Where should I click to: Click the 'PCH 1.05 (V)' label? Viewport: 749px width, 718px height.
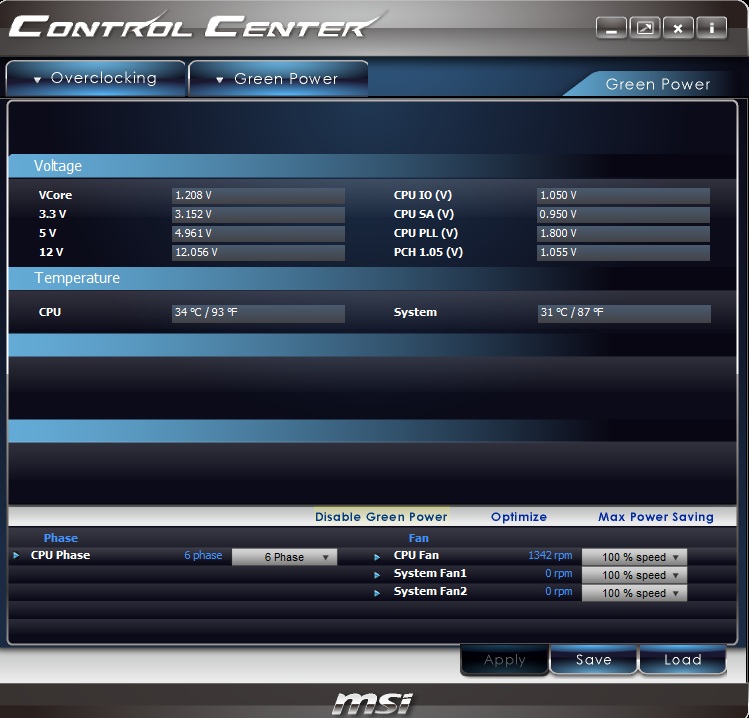tap(428, 252)
